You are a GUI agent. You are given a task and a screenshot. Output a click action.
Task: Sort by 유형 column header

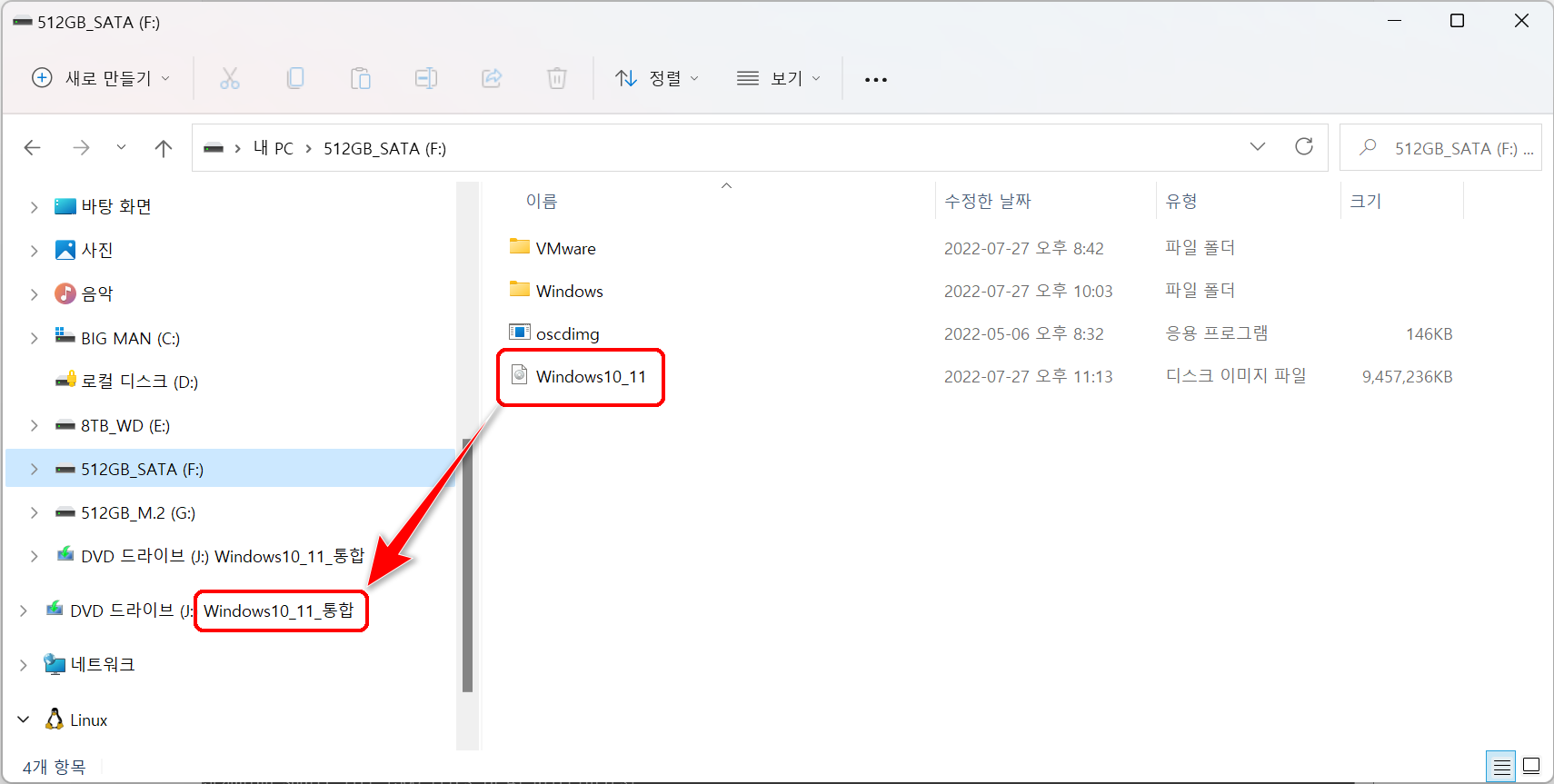coord(1181,201)
